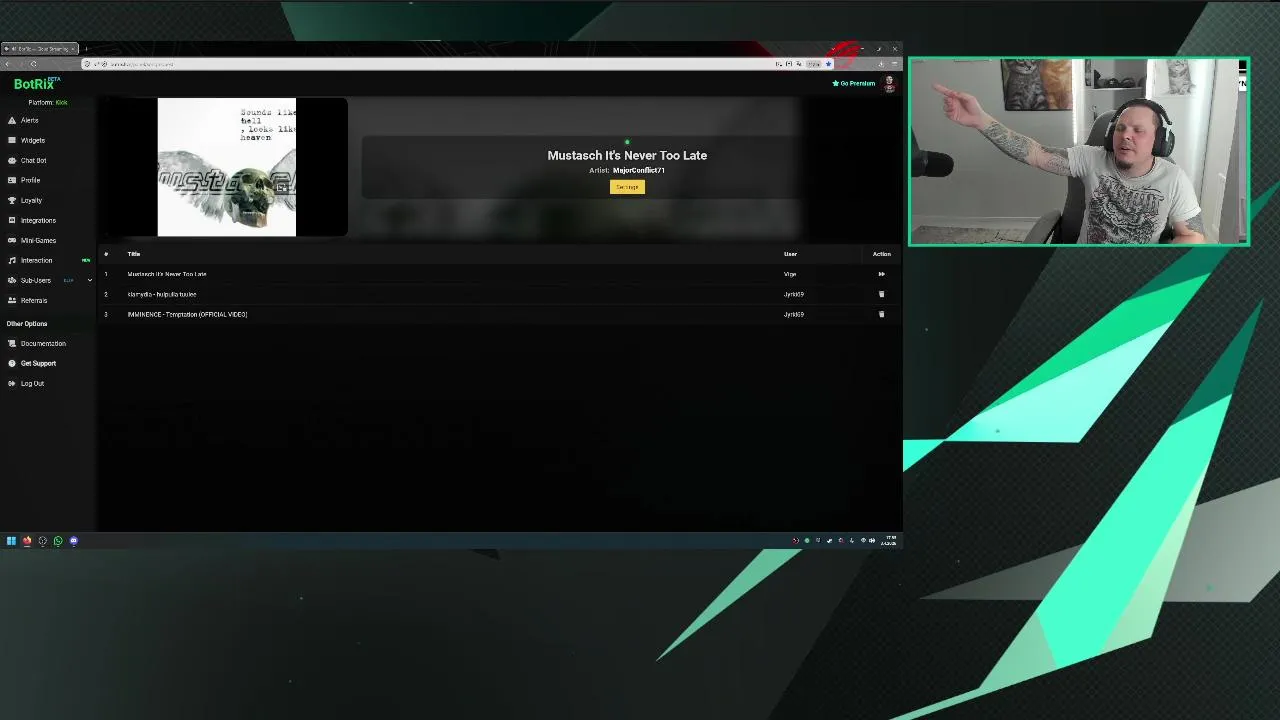Open the Widgets sidebar section
The width and height of the screenshot is (1280, 720).
coord(33,140)
